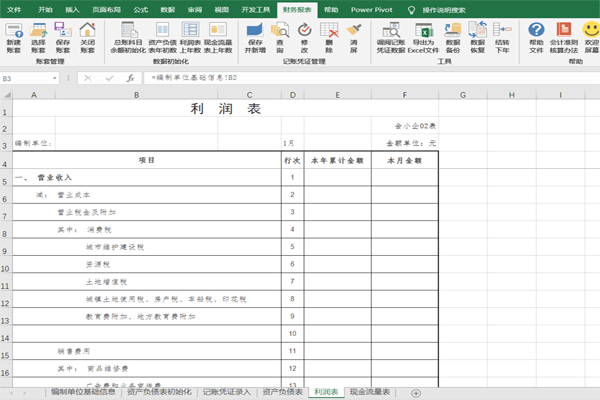Click the 土地增值税 item cell
Image resolution: width=600 pixels, height=400 pixels.
(147, 282)
